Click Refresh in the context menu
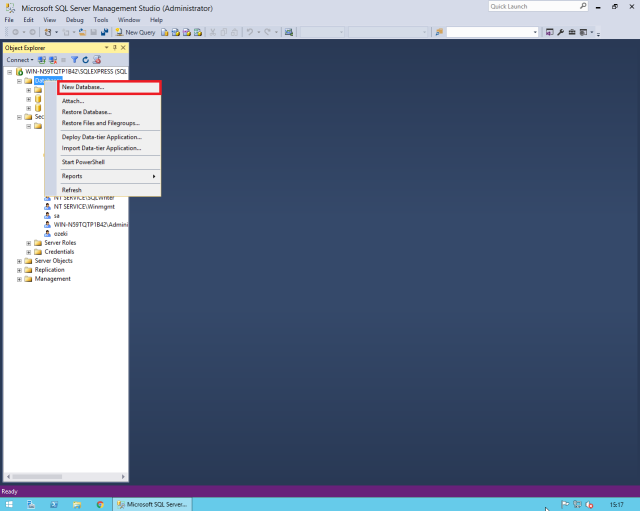The width and height of the screenshot is (640, 511). [109, 190]
